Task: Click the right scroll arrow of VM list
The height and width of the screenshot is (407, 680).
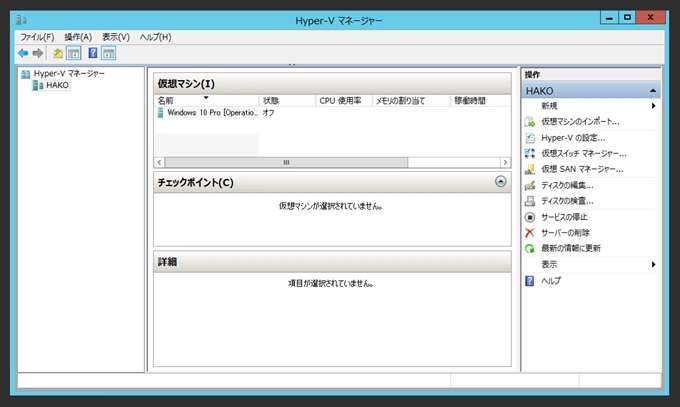Action: pyautogui.click(x=505, y=162)
